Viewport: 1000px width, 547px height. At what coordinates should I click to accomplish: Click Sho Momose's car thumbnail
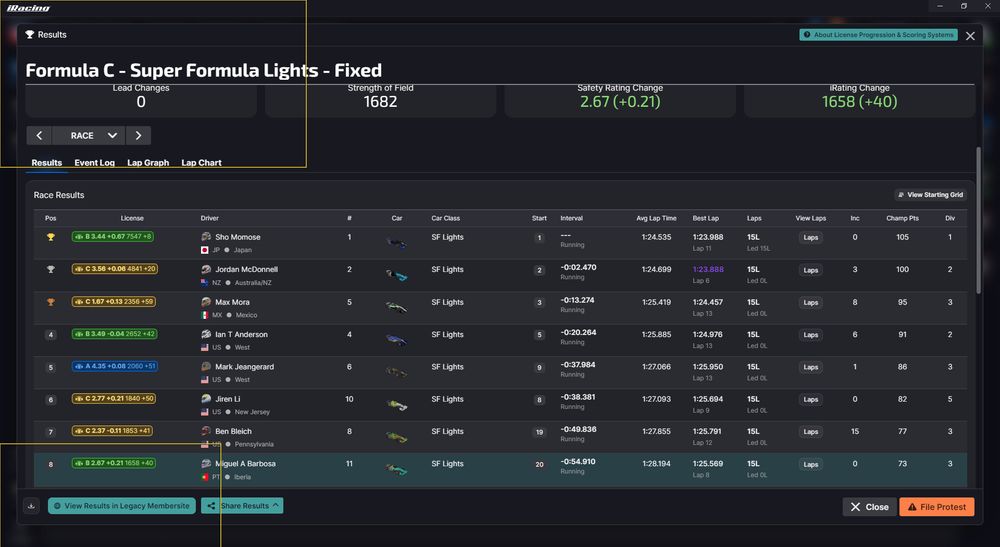point(397,243)
